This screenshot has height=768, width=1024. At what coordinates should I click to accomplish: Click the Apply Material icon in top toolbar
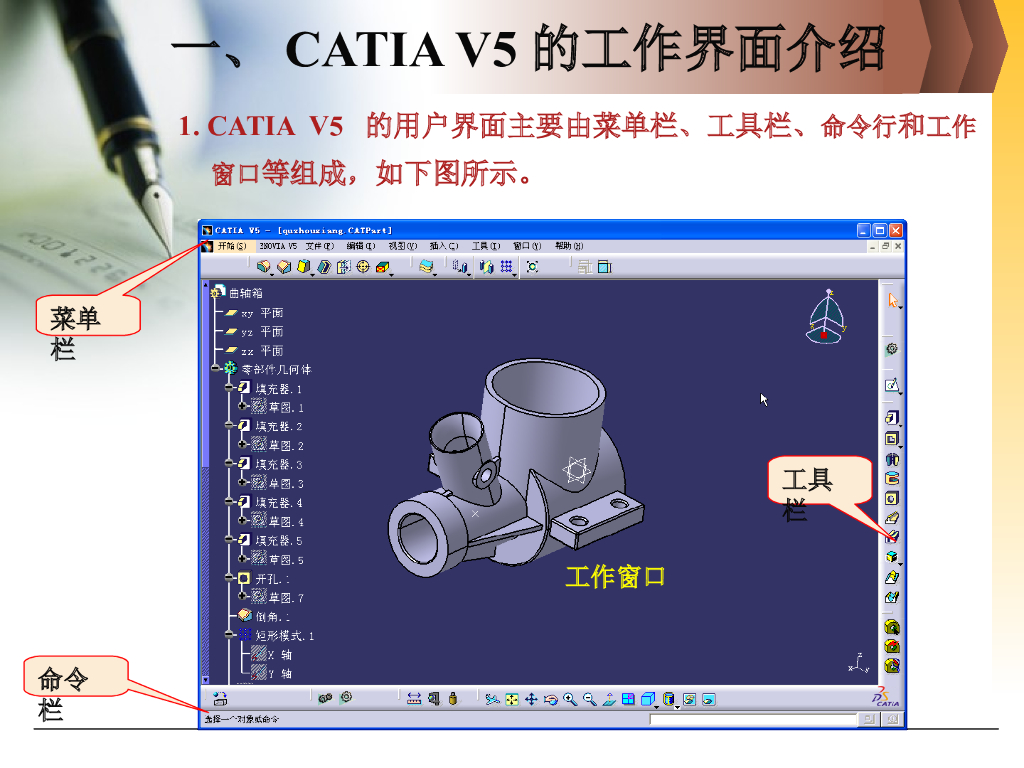point(426,266)
